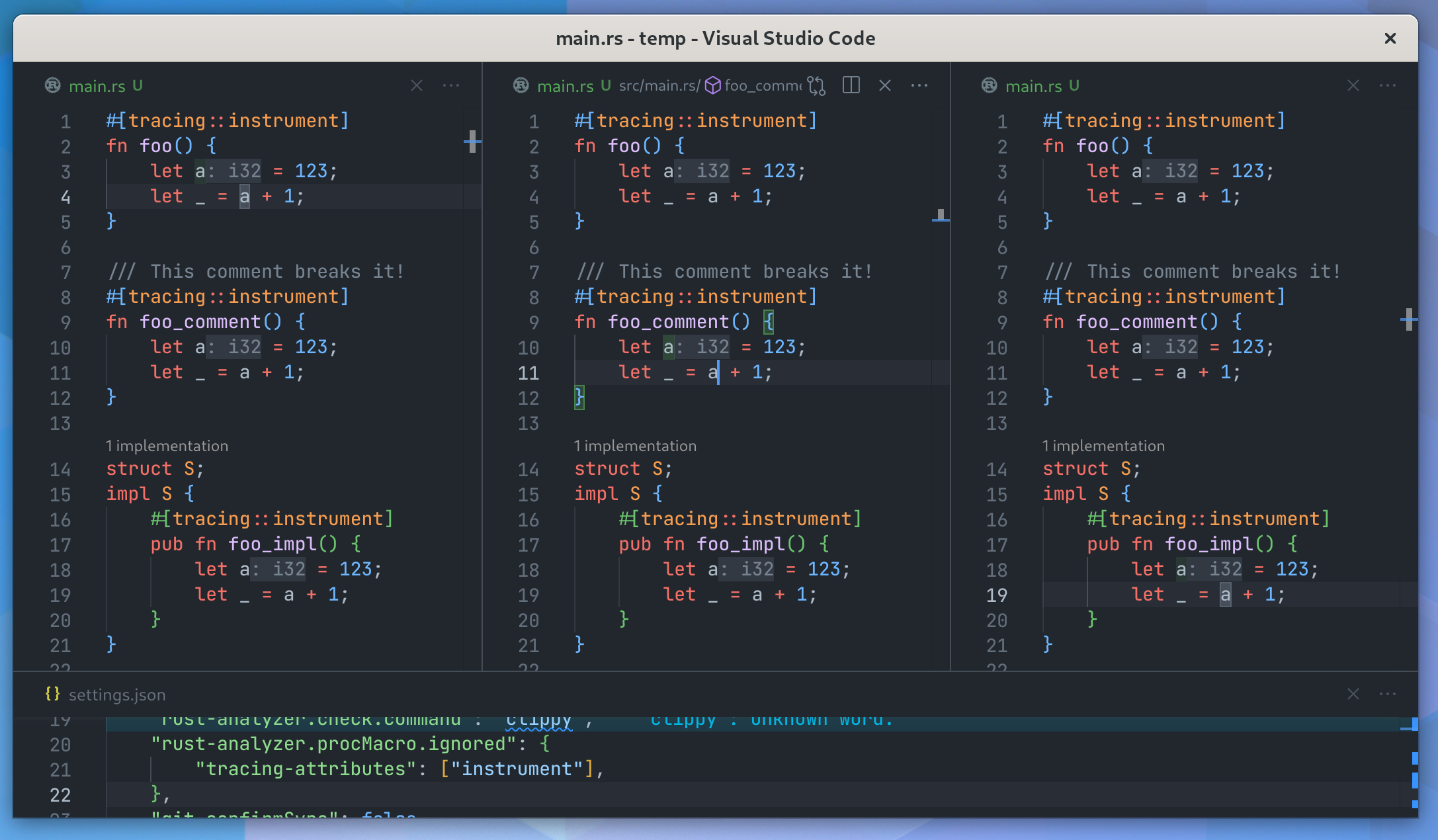
Task: Open the src/main.rs breadcrumb picker
Action: tap(657, 85)
